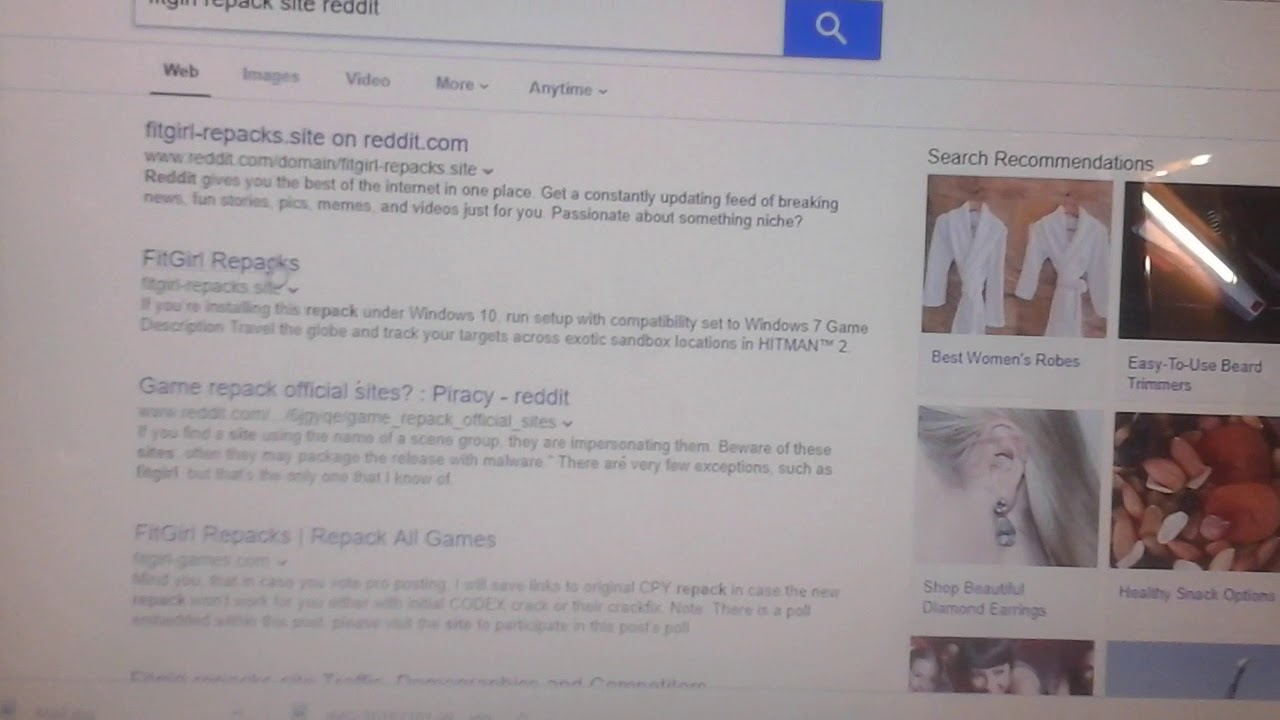Screen dimensions: 1280x720
Task: Switch to the Video results tab
Action: pyautogui.click(x=367, y=80)
